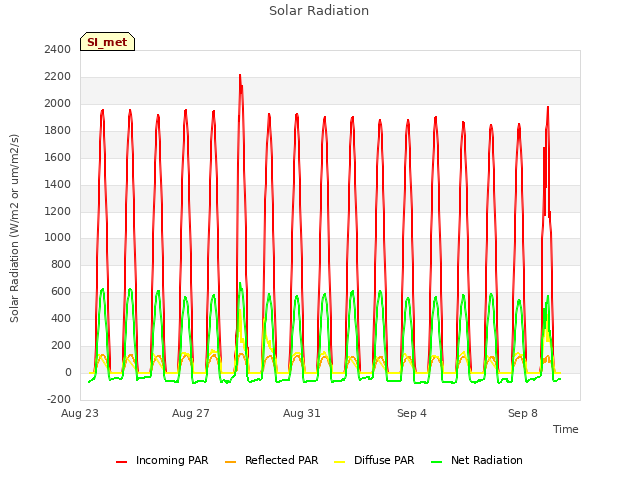Screen dimensions: 640x480
Task: Click the 400 y-axis tick label
Action: (61, 318)
